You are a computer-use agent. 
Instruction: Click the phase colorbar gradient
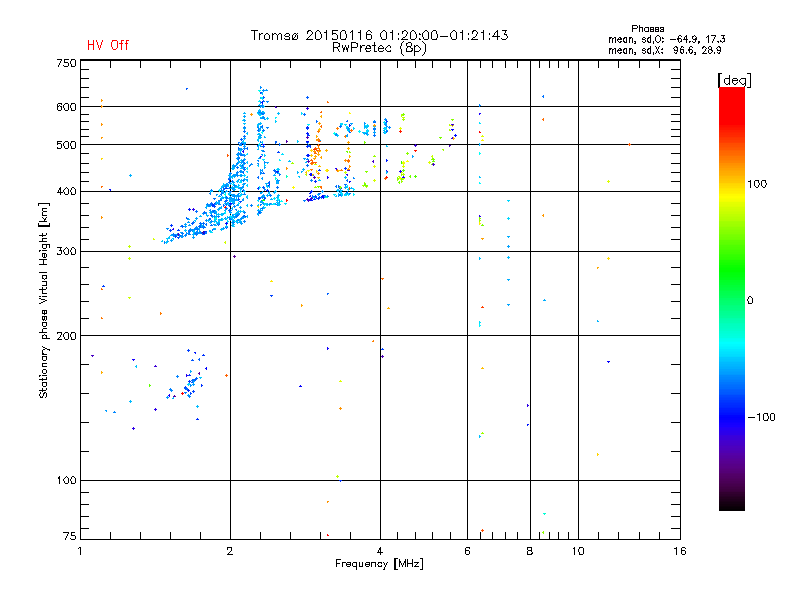click(x=732, y=298)
